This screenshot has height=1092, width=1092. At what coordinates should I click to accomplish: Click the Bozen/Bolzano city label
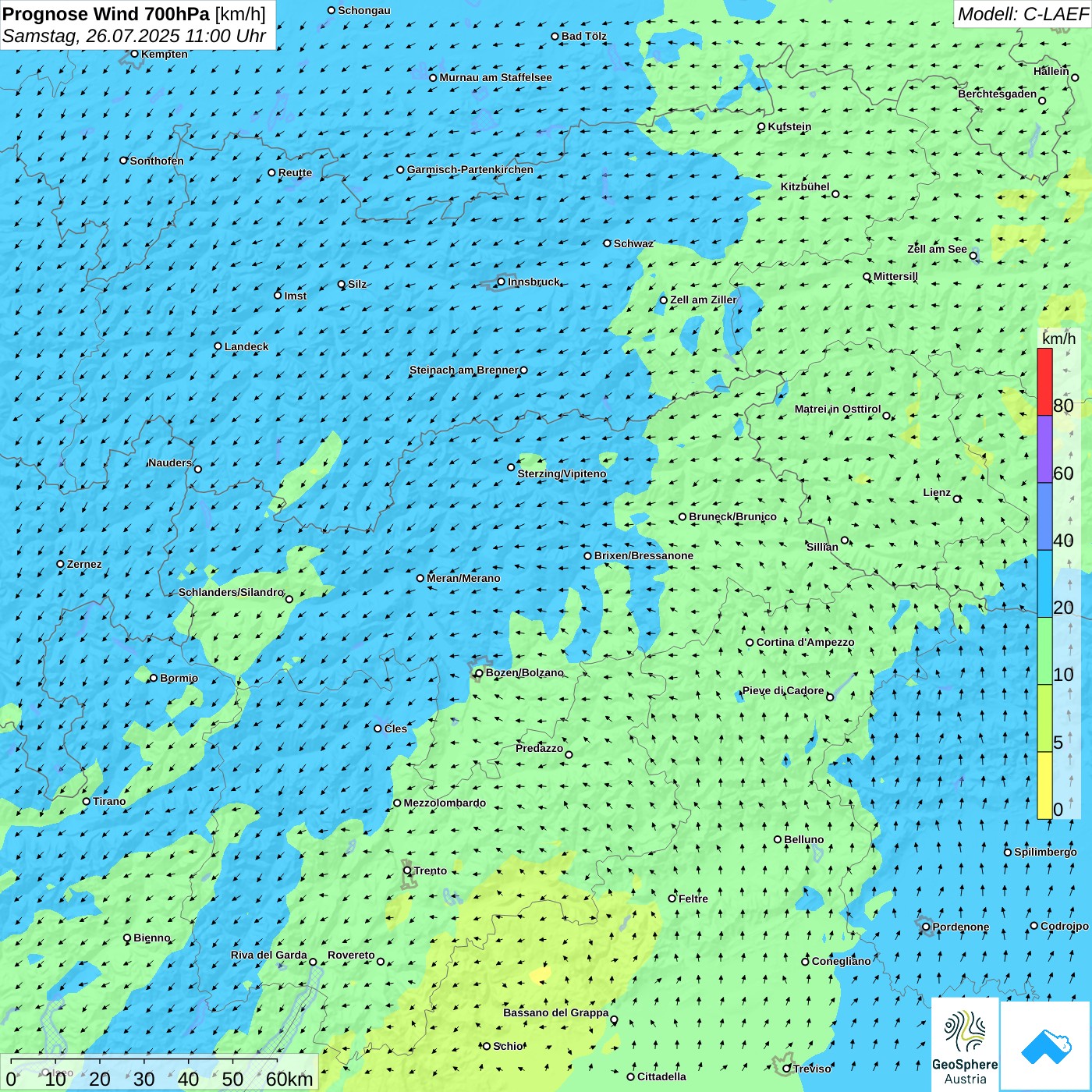525,672
